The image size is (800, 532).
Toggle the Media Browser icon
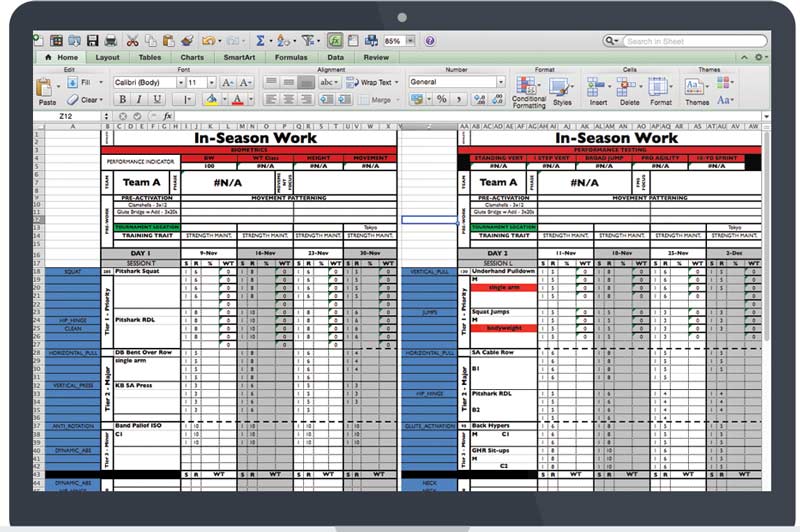pos(371,41)
